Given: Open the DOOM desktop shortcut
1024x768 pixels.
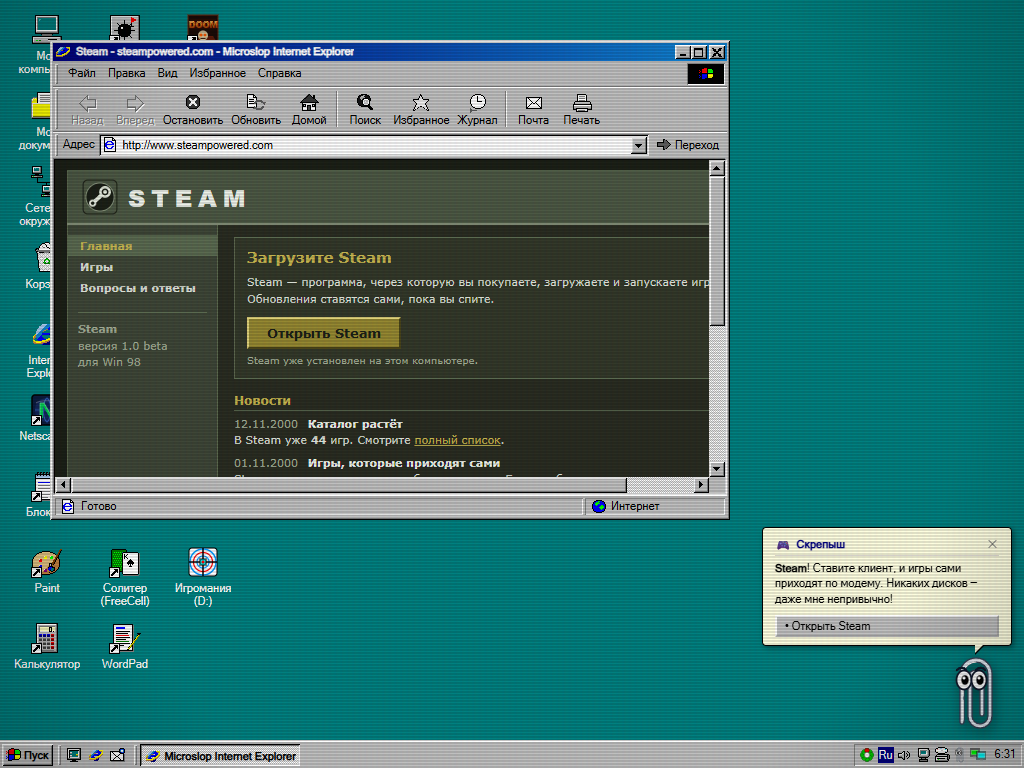Looking at the screenshot, I should pos(202,29).
